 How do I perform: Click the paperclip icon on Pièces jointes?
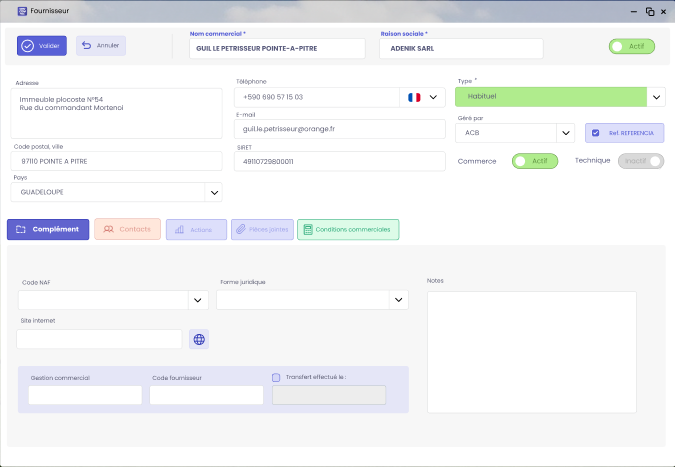pos(240,230)
